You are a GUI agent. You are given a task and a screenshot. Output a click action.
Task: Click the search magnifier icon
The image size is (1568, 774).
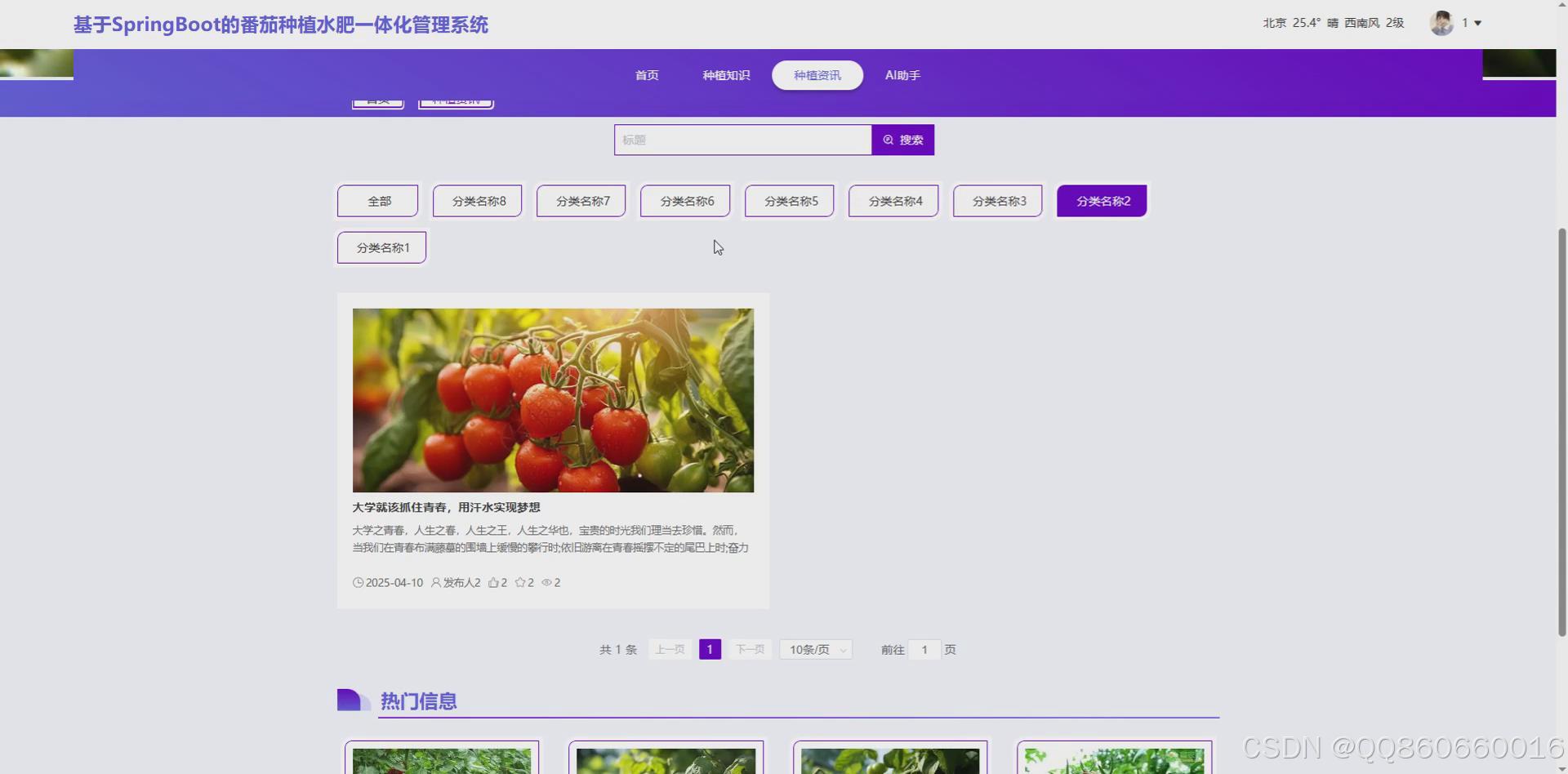point(889,140)
